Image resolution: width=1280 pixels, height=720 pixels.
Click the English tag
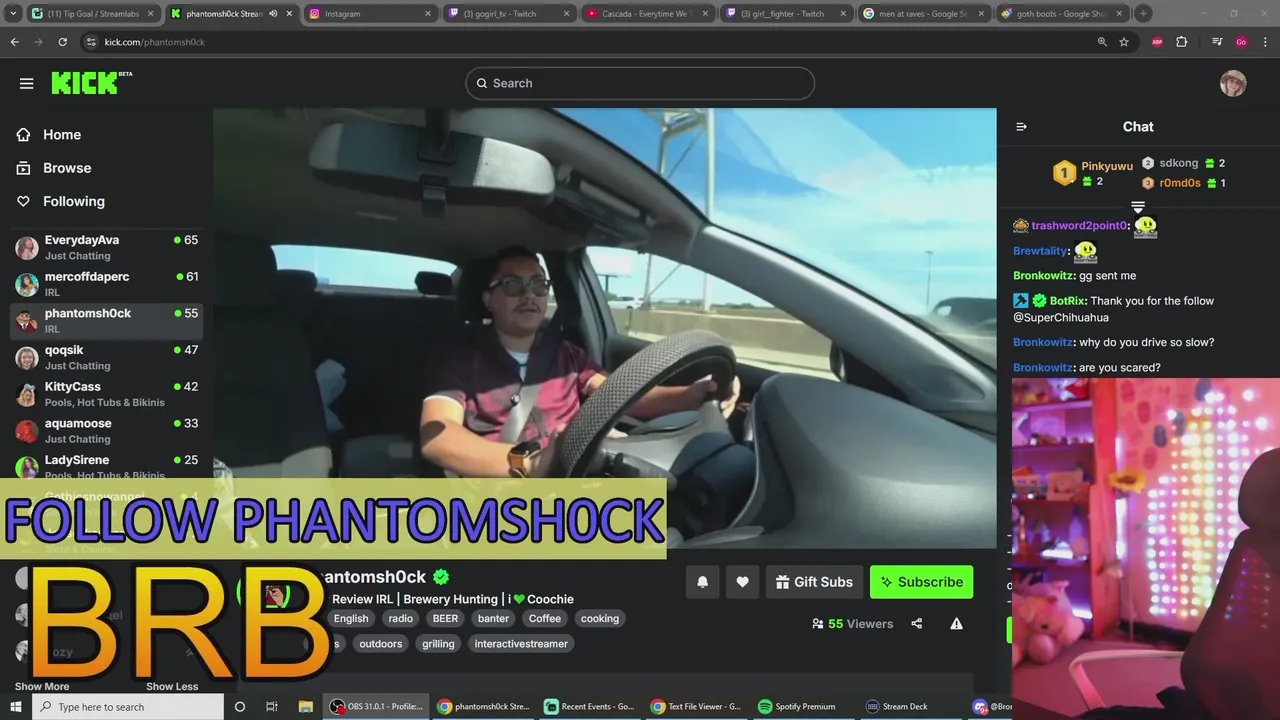tap(351, 619)
